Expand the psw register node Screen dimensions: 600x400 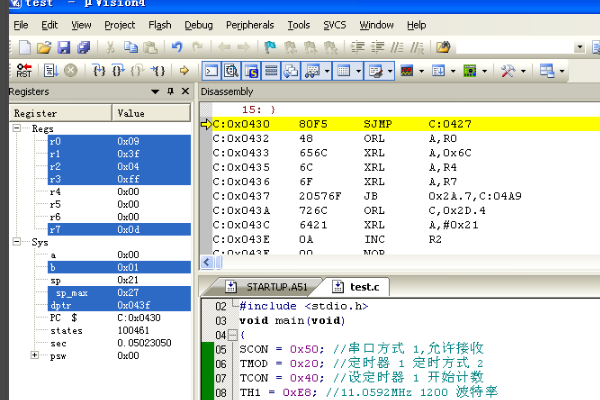(36, 355)
